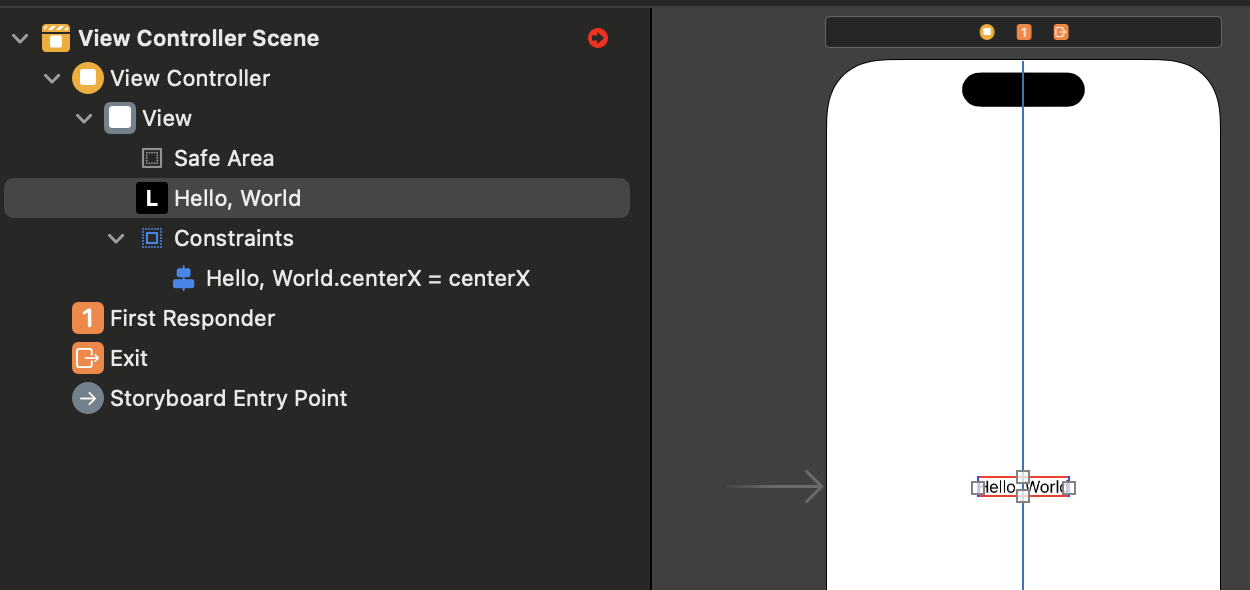The image size is (1250, 590).
Task: Click the Safe Area dashed-square icon
Action: click(x=152, y=158)
